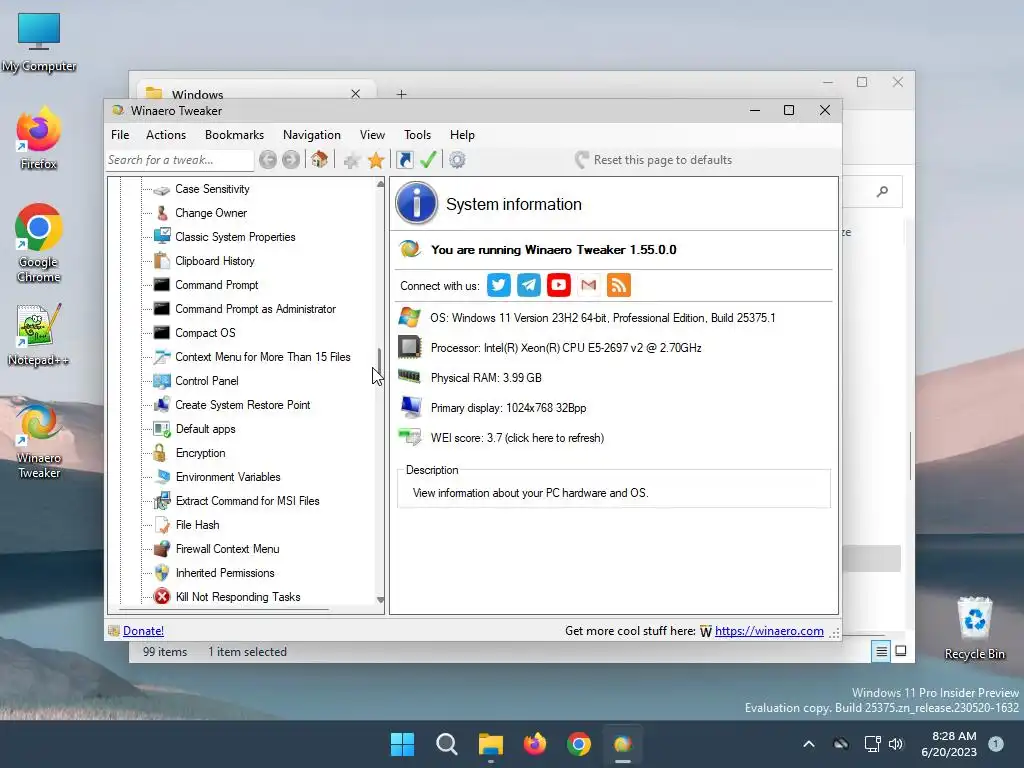Open the Actions menu
The image size is (1024, 768).
pos(166,135)
